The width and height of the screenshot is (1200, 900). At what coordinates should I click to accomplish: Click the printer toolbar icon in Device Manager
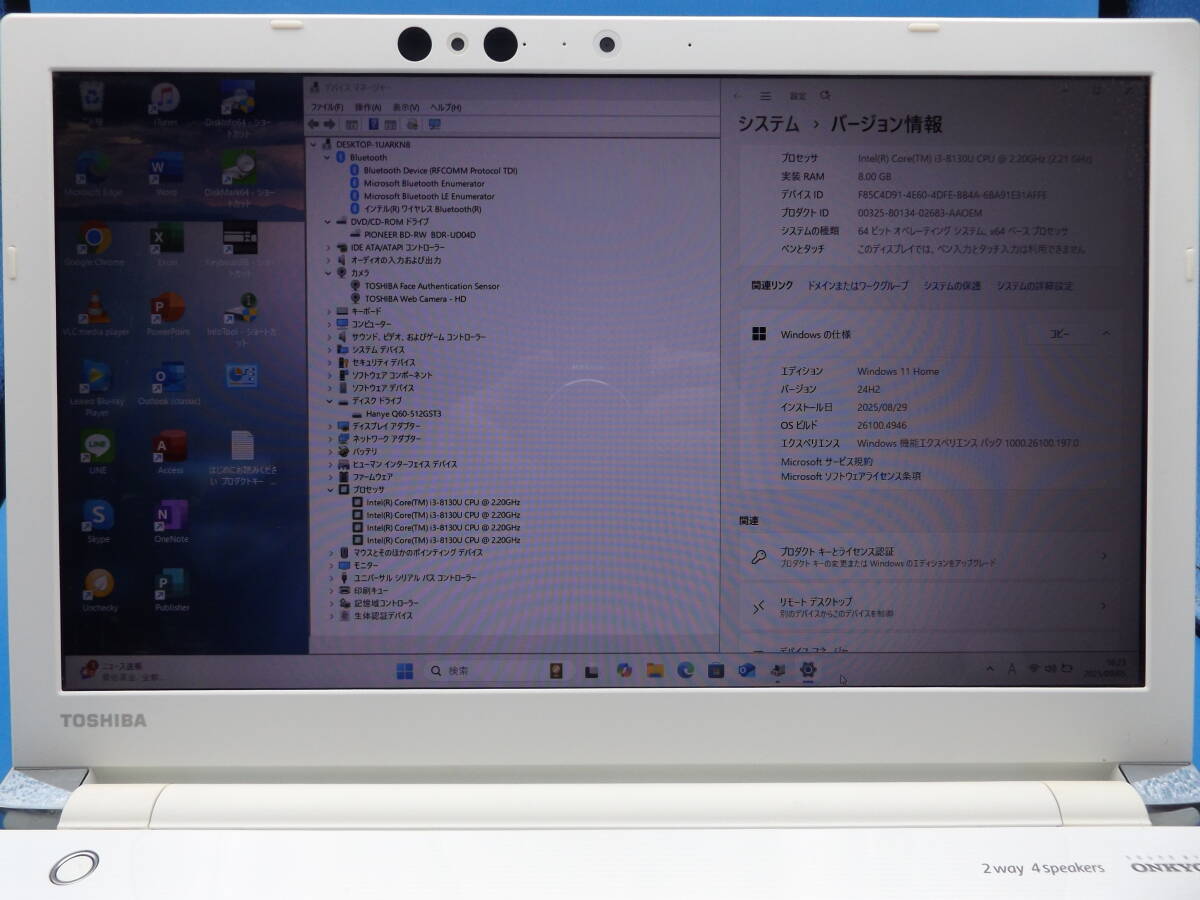coord(412,124)
